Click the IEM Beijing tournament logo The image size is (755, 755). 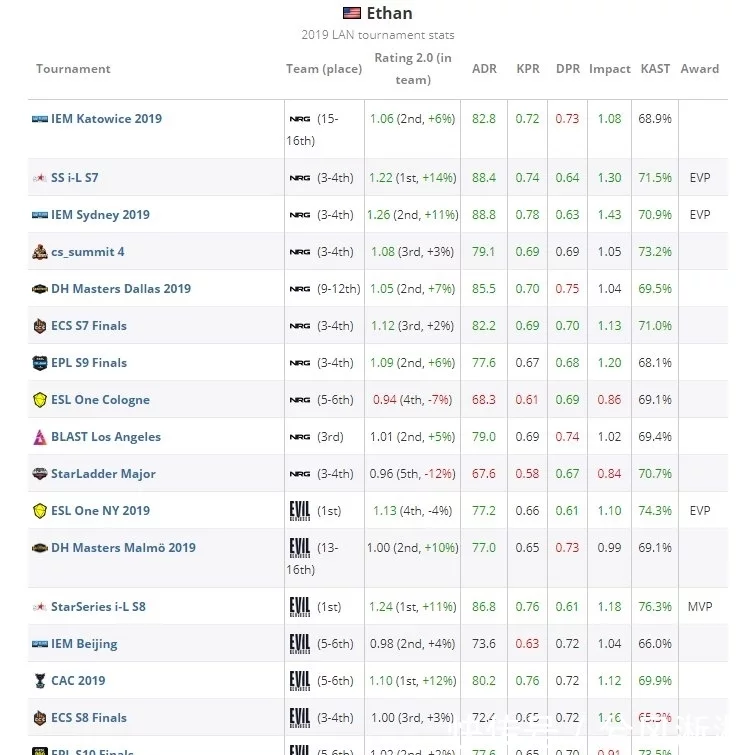click(x=40, y=644)
